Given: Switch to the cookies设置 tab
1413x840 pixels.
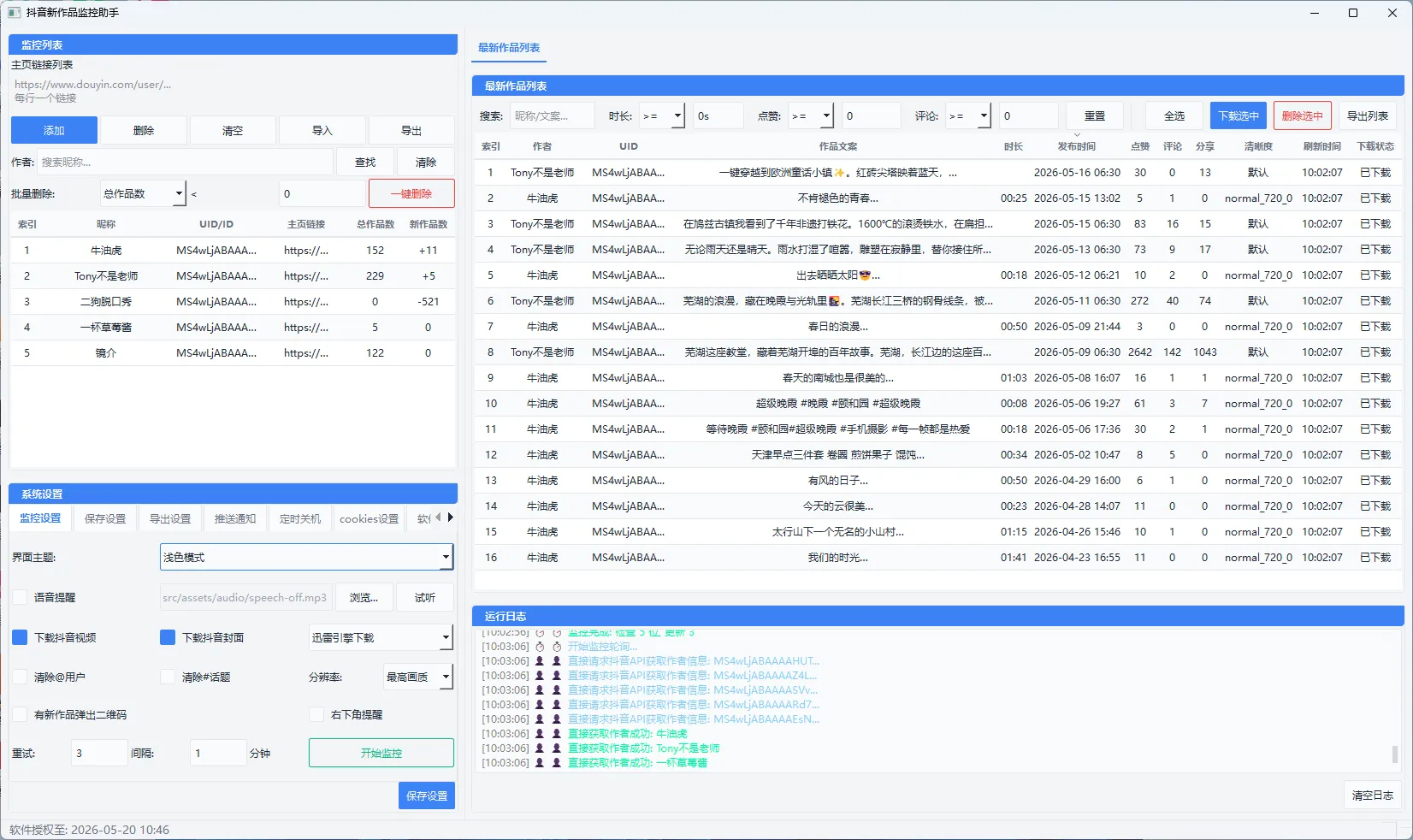Looking at the screenshot, I should (369, 518).
